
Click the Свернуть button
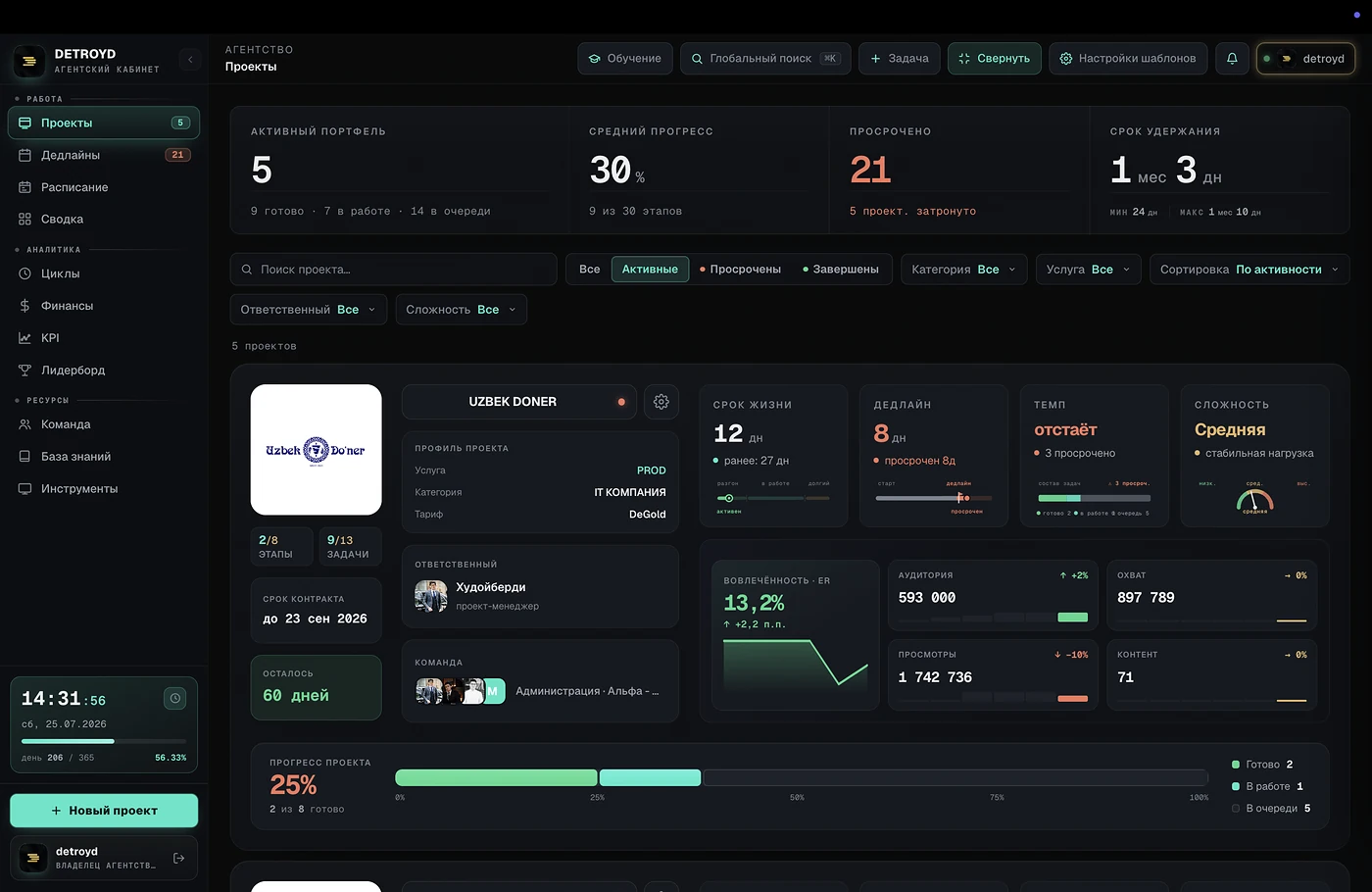[x=995, y=59]
